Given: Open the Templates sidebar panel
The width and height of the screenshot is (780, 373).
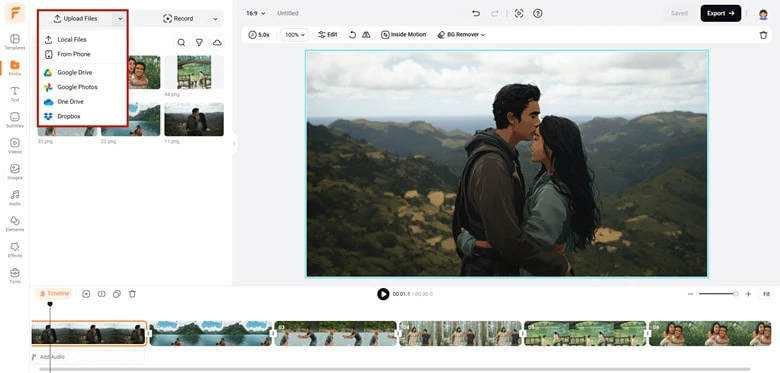Looking at the screenshot, I should tap(15, 42).
